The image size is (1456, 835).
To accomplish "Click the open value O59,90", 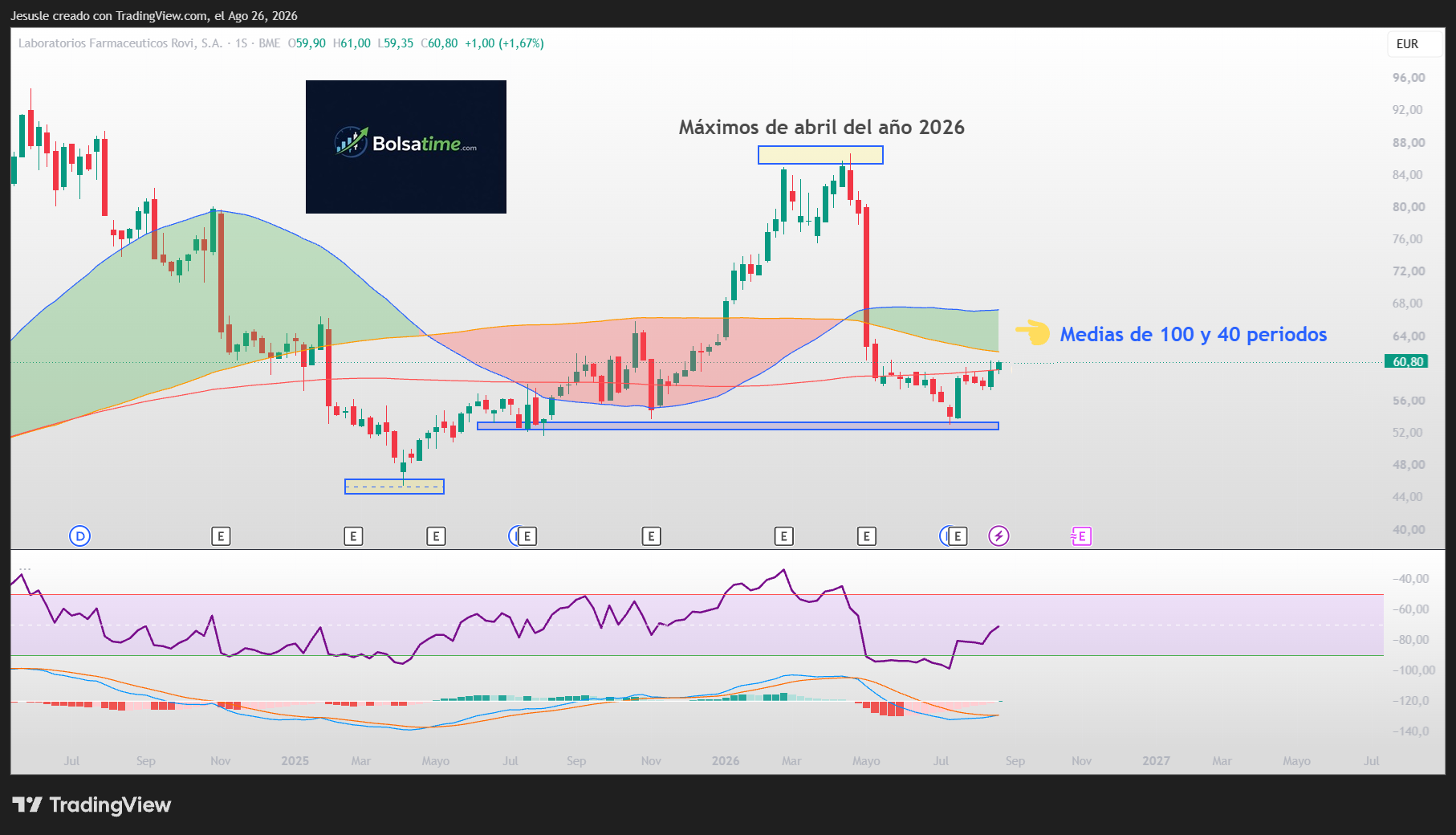I will (307, 43).
